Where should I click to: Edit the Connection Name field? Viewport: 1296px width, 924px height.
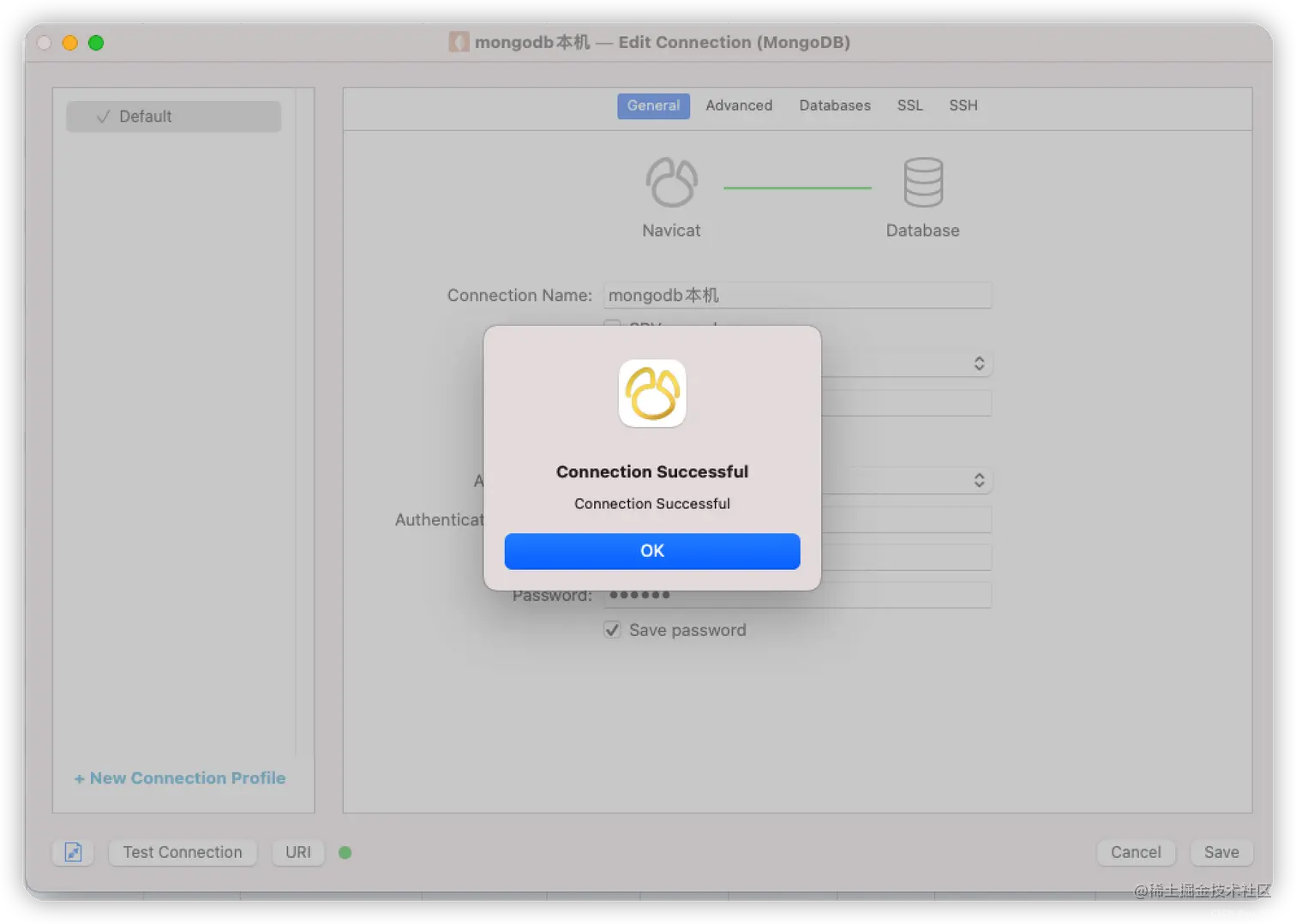[x=797, y=296]
